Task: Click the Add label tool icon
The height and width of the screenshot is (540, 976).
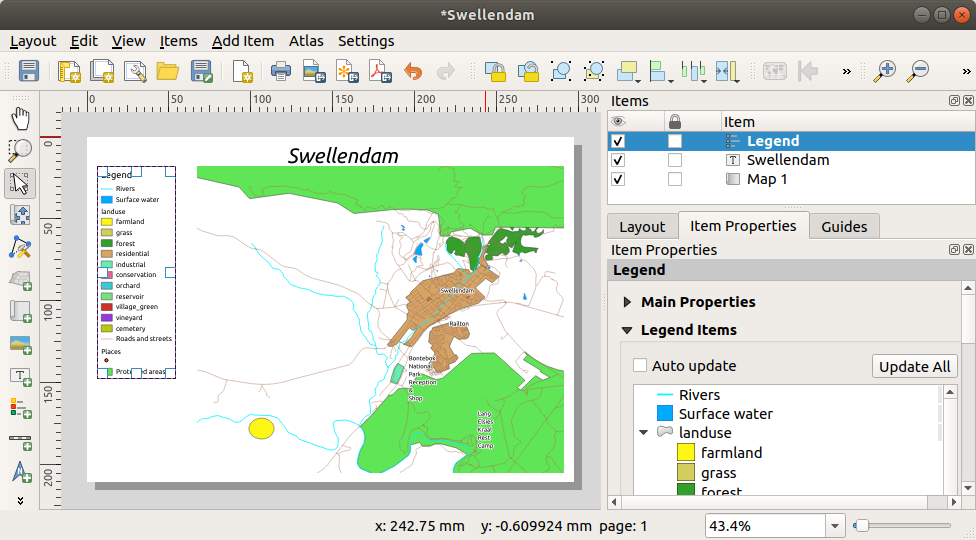Action: tap(20, 376)
